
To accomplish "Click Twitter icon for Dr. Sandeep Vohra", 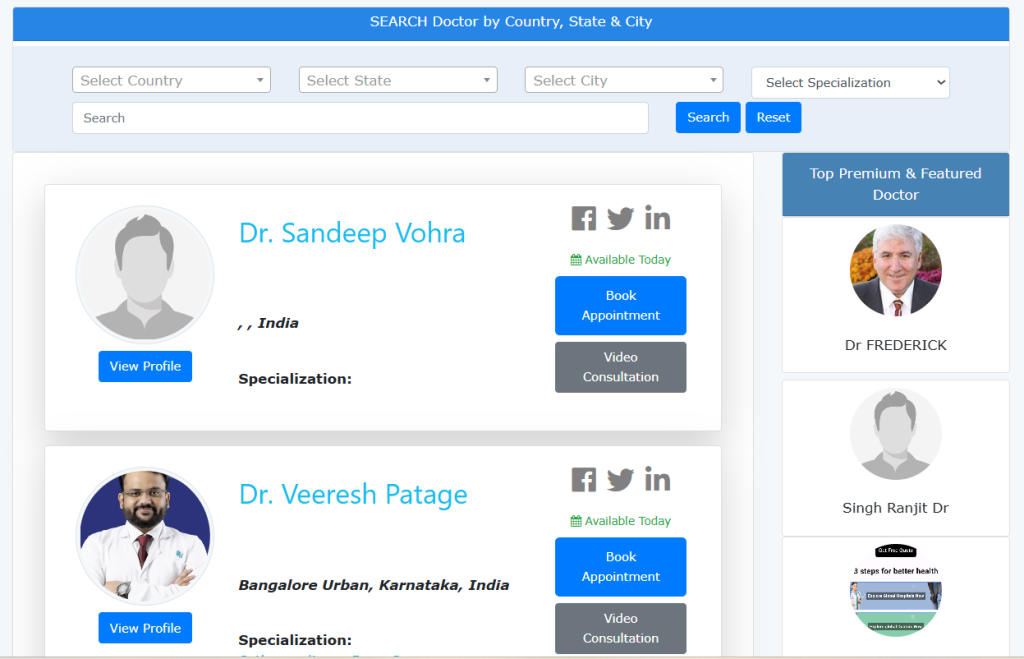I will pyautogui.click(x=620, y=218).
